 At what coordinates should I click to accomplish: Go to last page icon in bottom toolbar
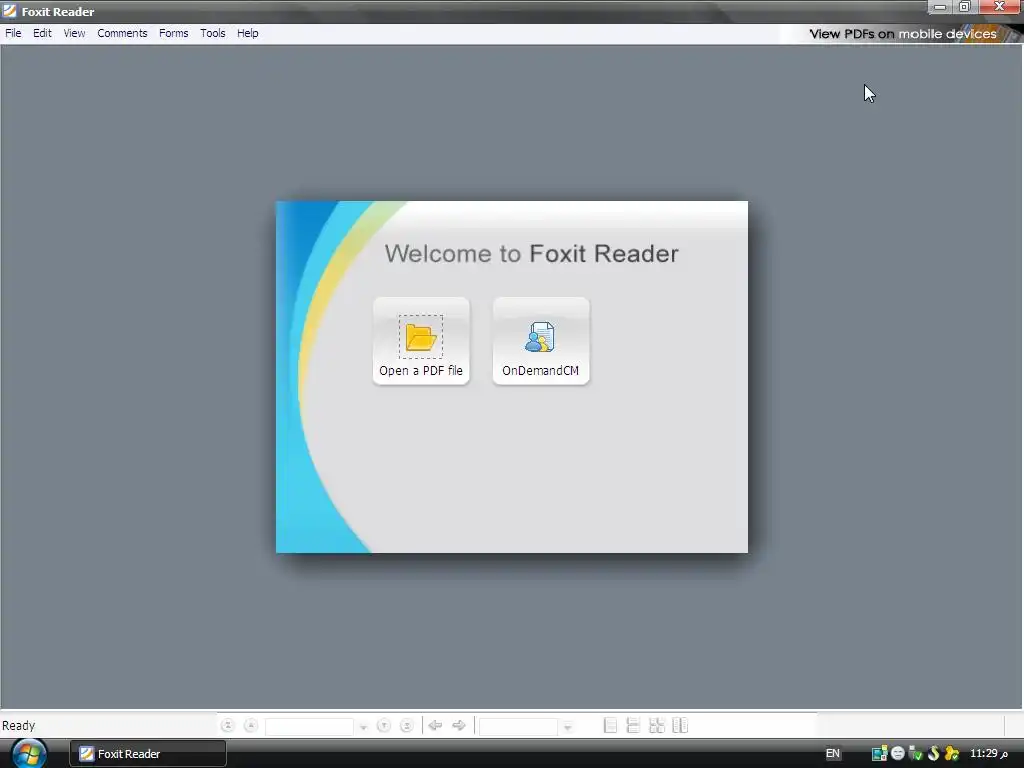(x=407, y=726)
